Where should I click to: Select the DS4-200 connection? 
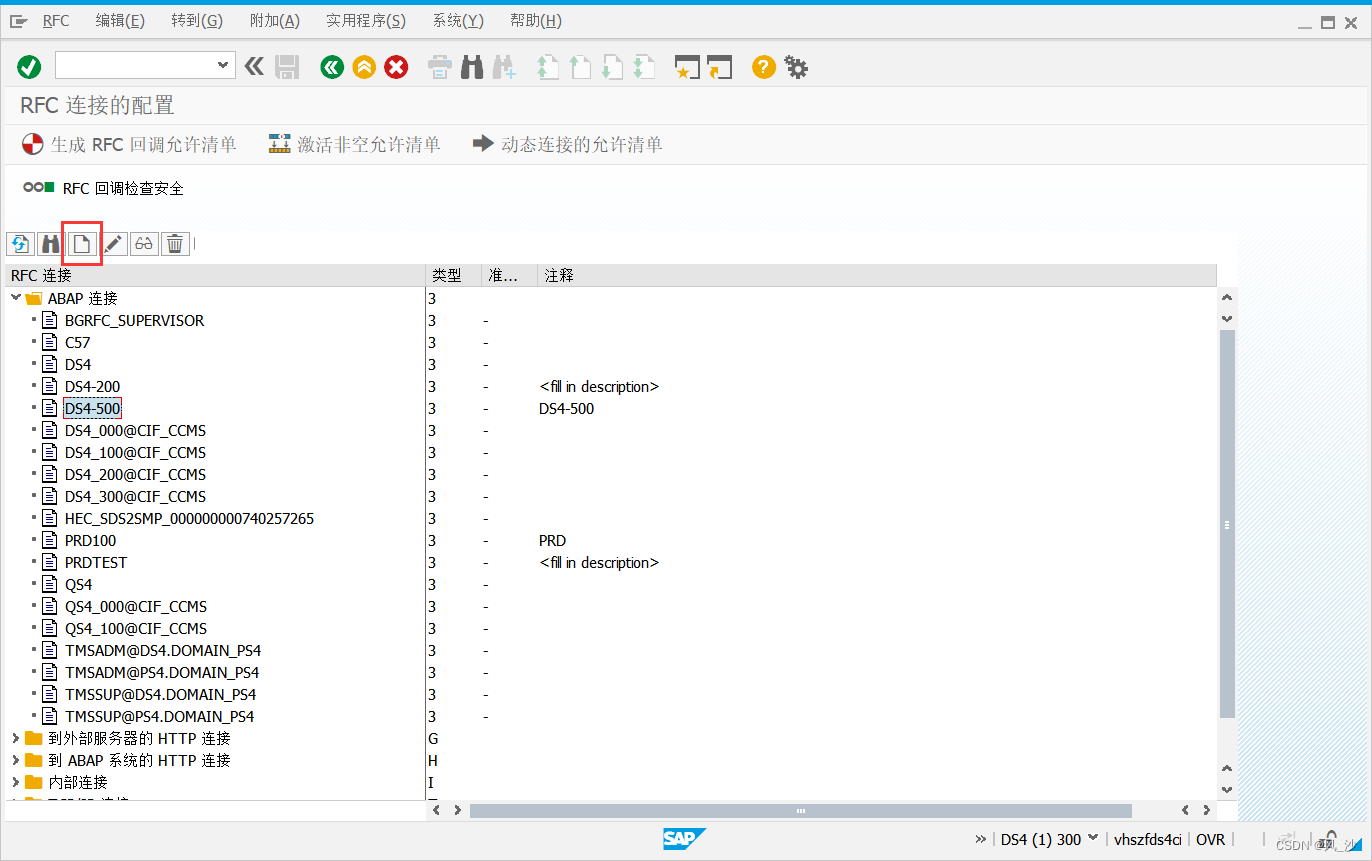[x=92, y=386]
